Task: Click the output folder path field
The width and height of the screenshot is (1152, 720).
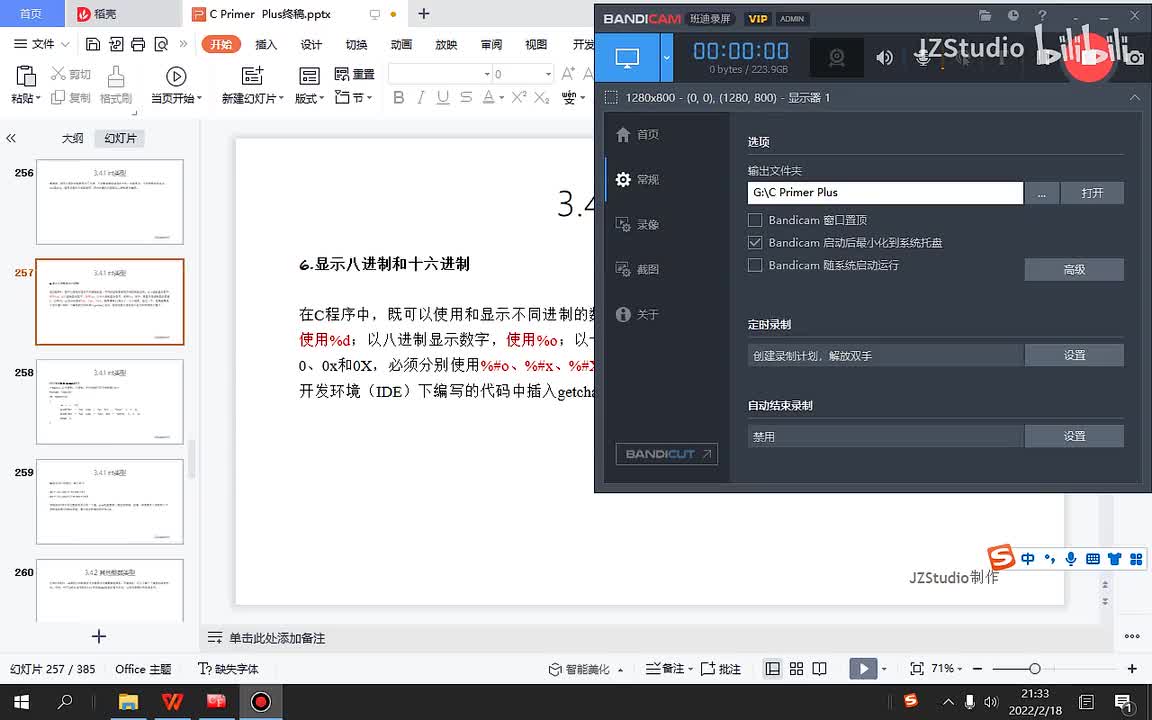Action: coord(885,192)
